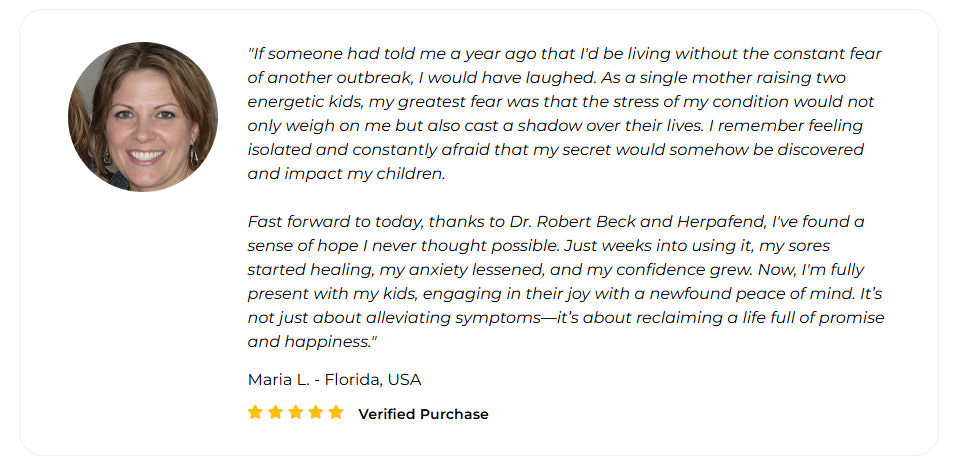Viewport: 955px width, 466px height.
Task: Click the second gold rating star
Action: [x=275, y=412]
